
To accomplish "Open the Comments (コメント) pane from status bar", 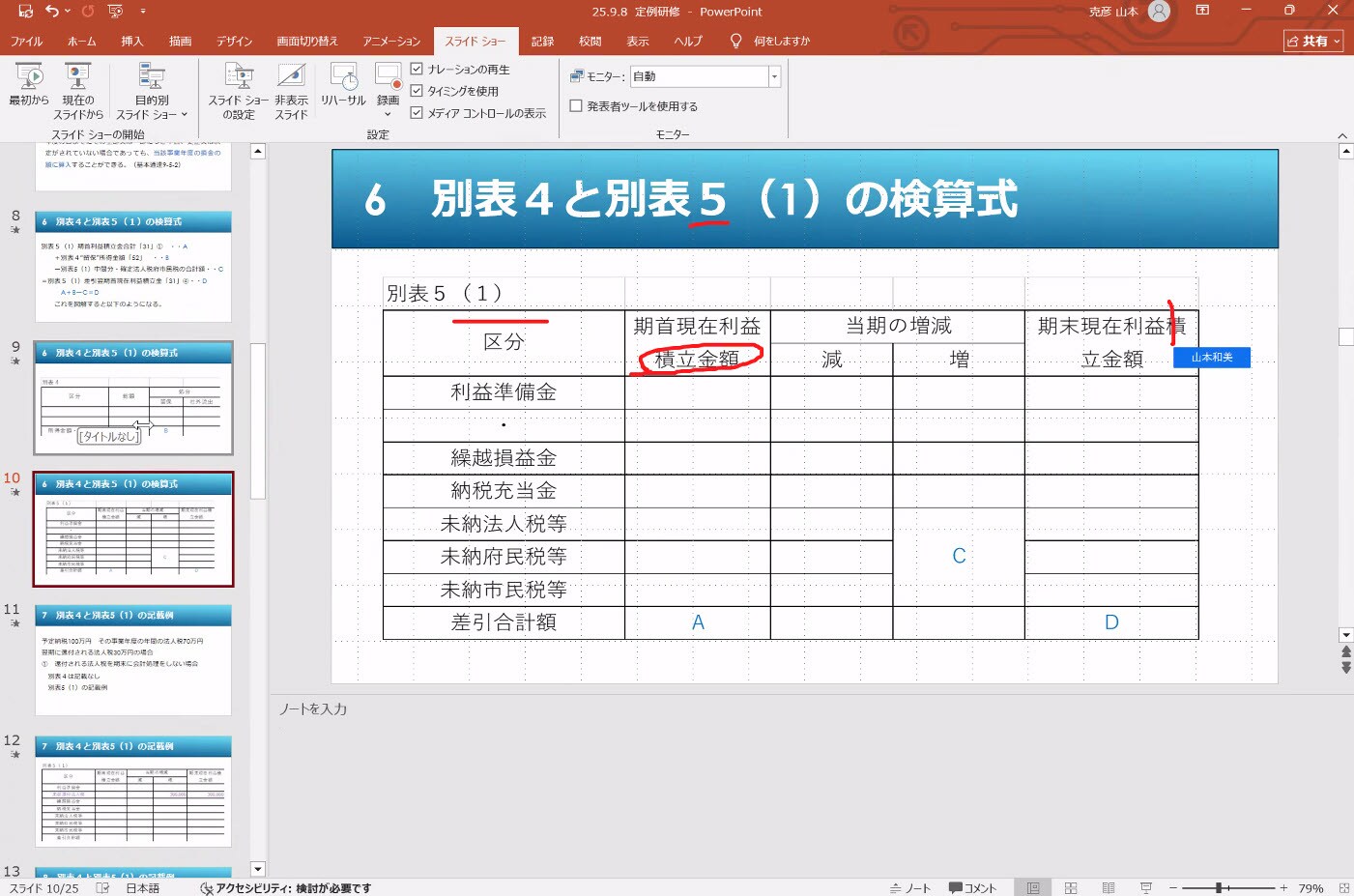I will tap(972, 888).
